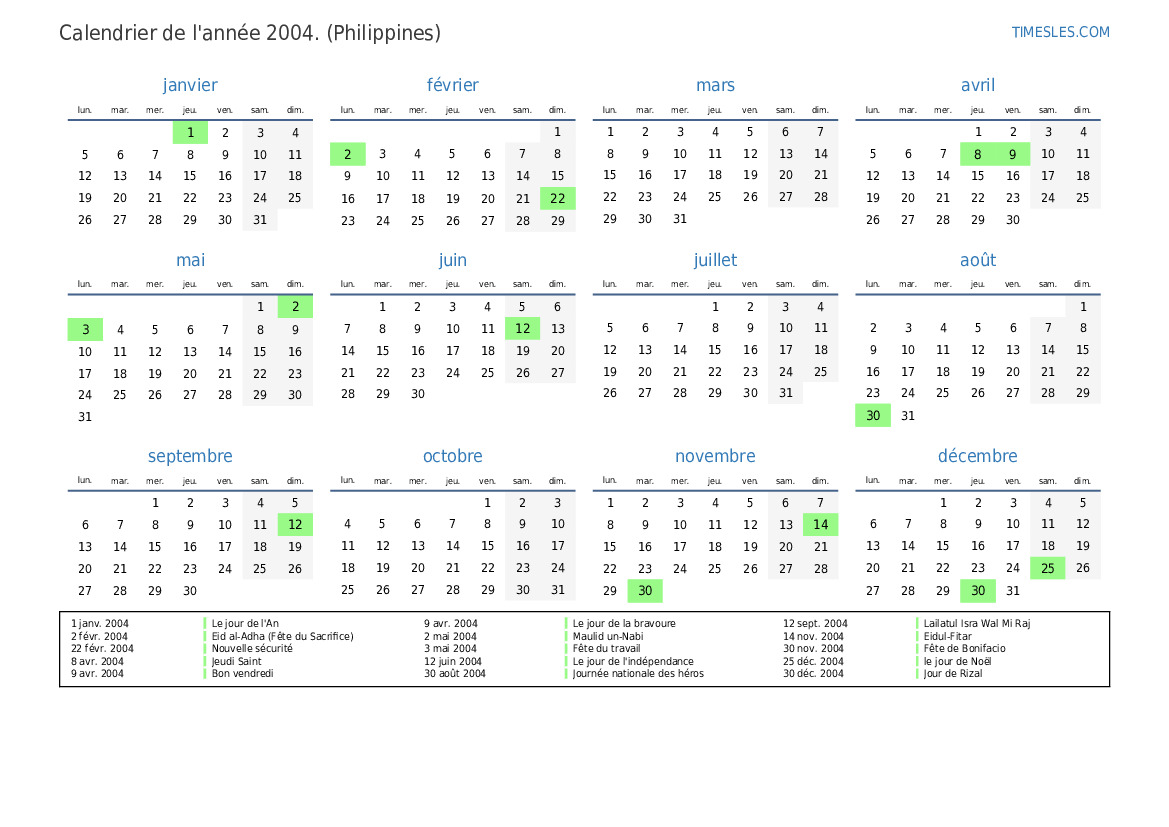
Task: Select the 'décembre' month title
Action: tap(977, 456)
